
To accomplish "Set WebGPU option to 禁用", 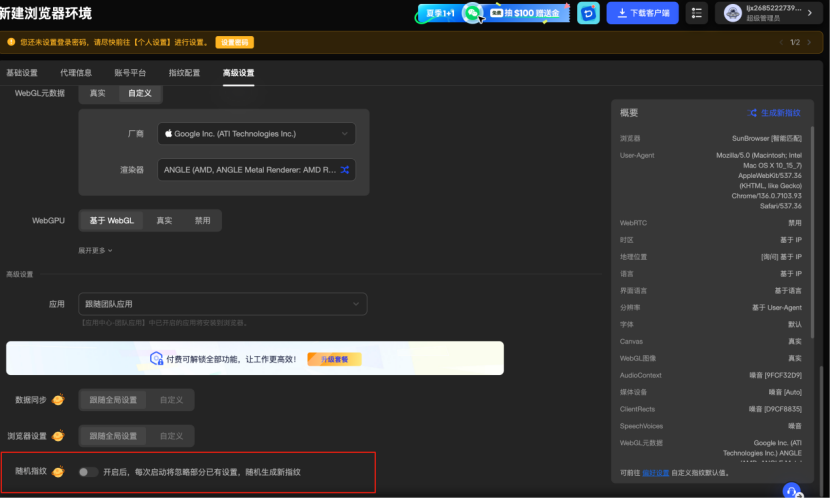I will [203, 220].
